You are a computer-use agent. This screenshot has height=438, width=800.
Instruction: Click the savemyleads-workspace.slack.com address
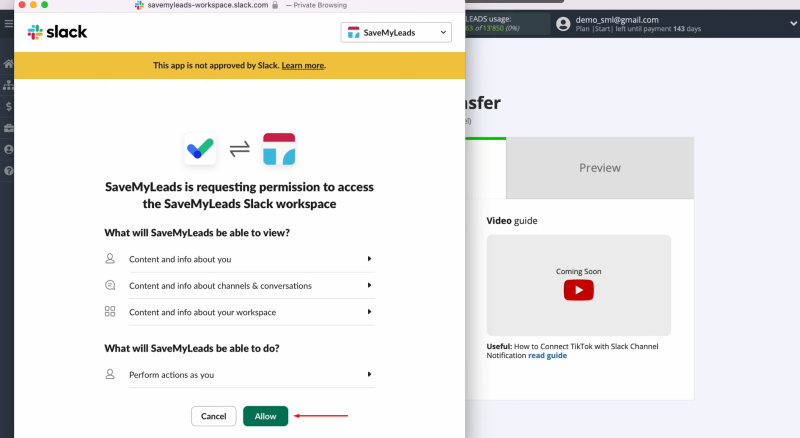click(x=208, y=5)
